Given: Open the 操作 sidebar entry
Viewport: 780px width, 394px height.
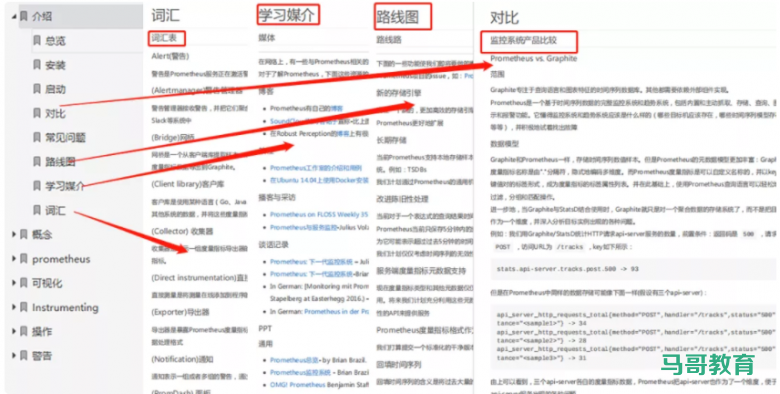Looking at the screenshot, I should pyautogui.click(x=42, y=331).
